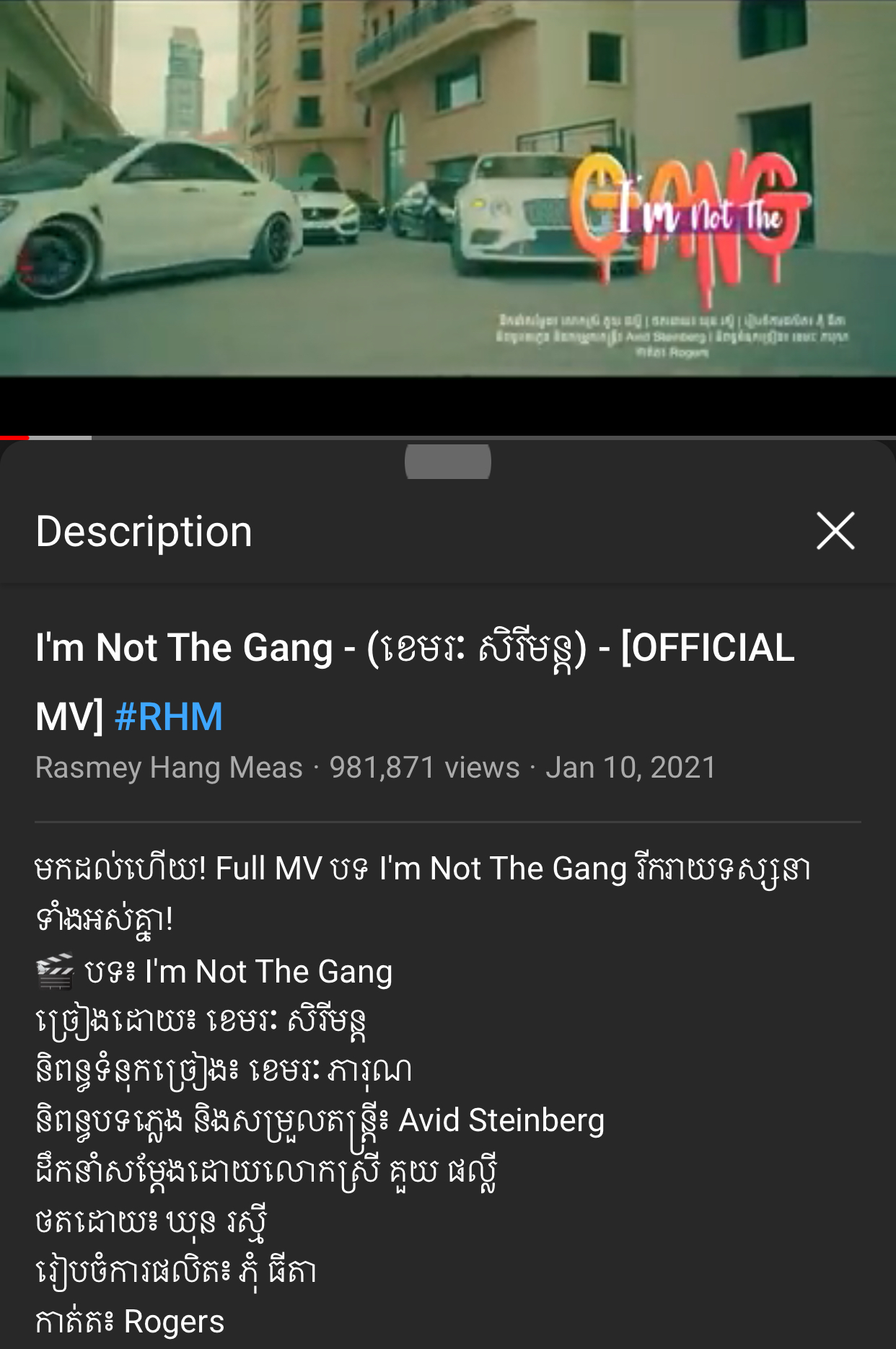Tap the I'm Not The Gang video title
This screenshot has width=896, height=1349.
tap(415, 681)
